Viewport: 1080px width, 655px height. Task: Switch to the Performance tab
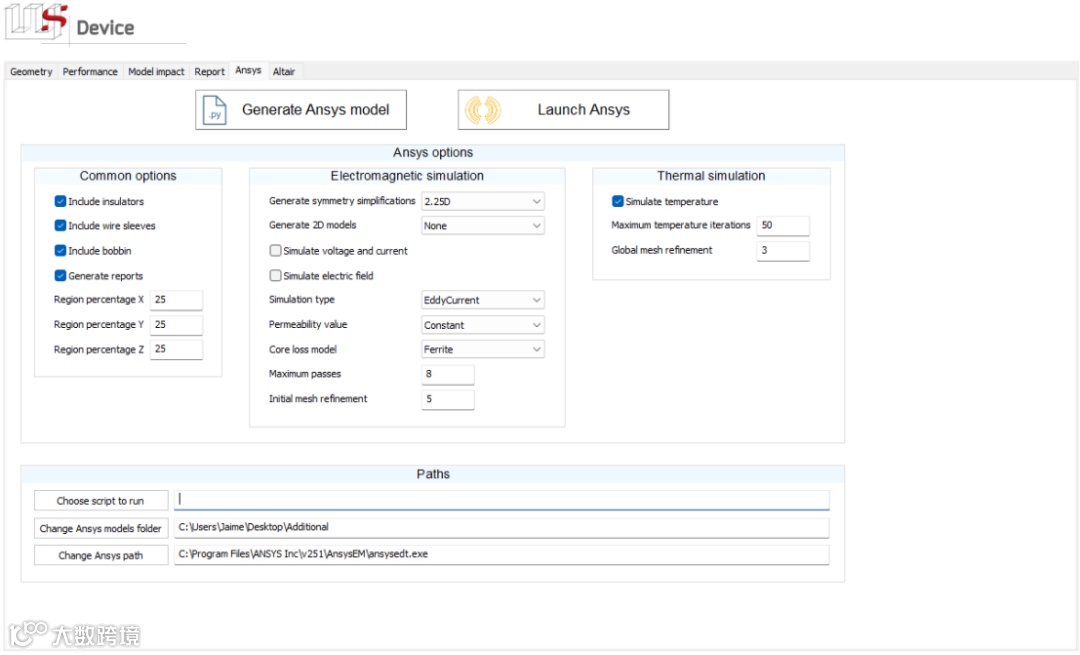(x=90, y=72)
